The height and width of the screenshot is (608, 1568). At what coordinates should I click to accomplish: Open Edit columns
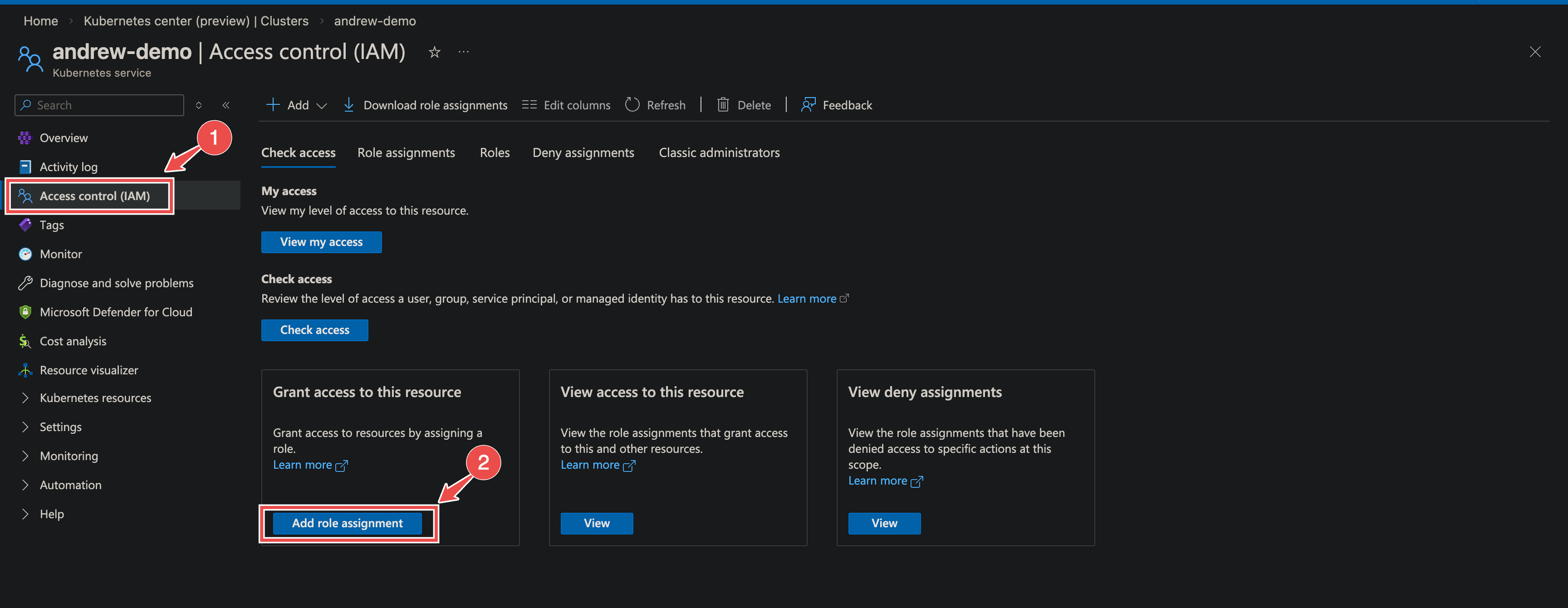(x=566, y=105)
